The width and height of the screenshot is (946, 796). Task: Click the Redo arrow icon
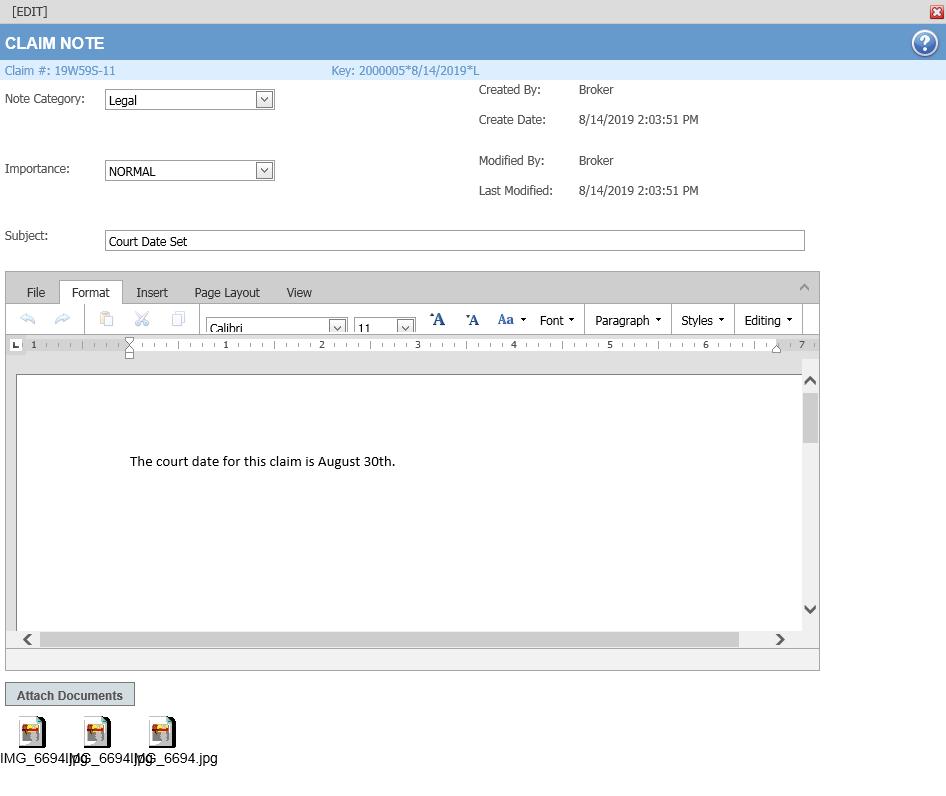pyautogui.click(x=62, y=319)
